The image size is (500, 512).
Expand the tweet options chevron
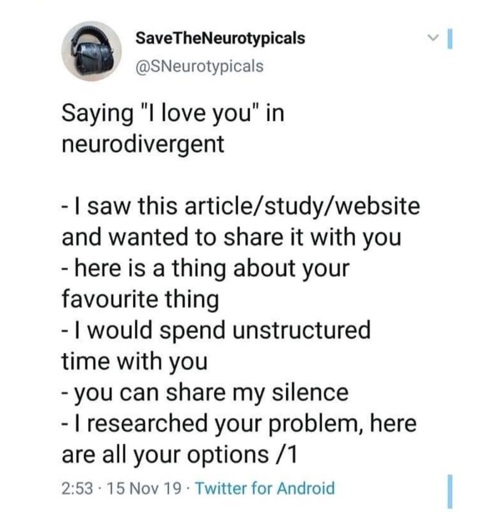(x=433, y=38)
